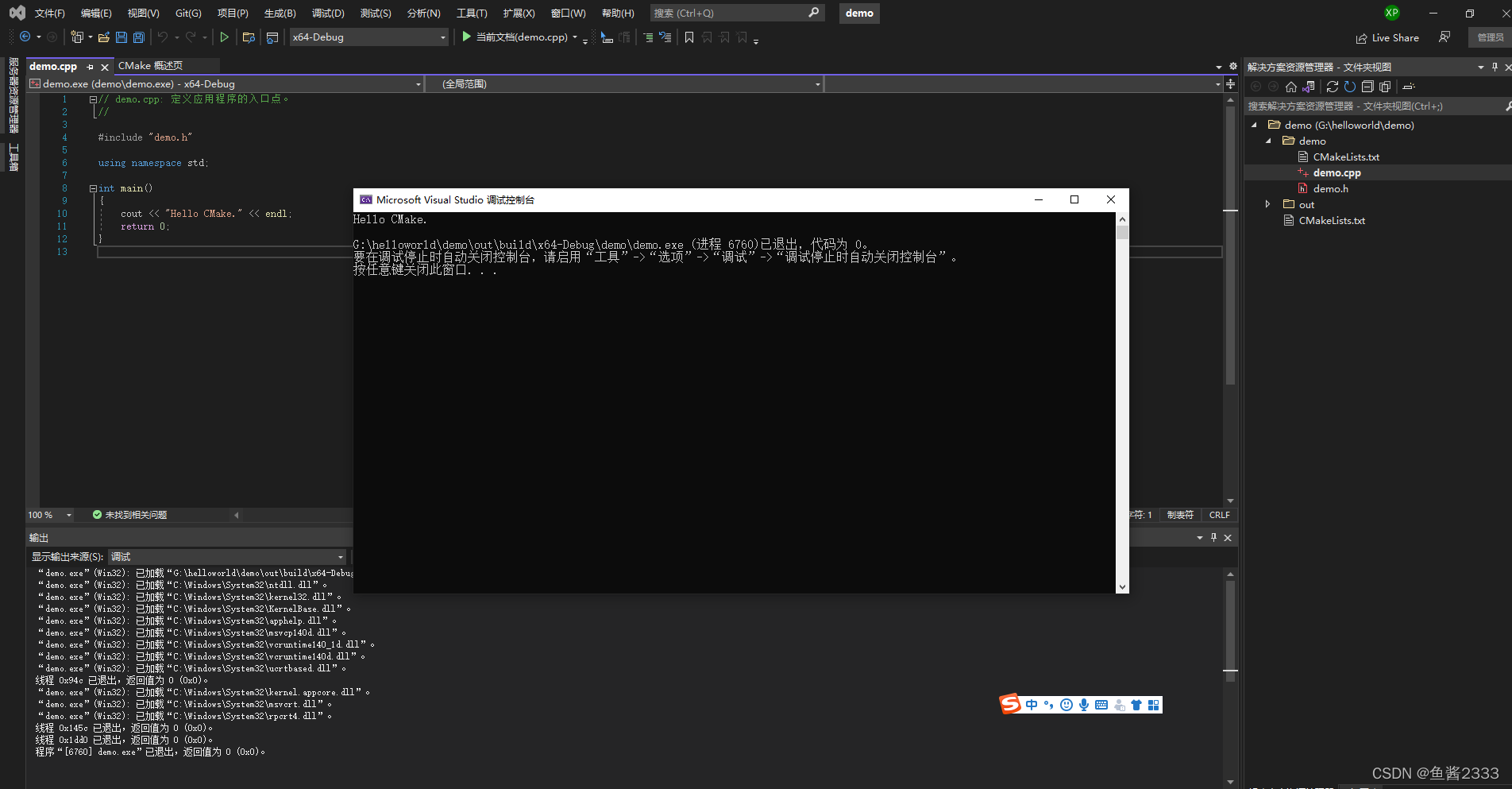Start debugging current document demo.cpp
The image size is (1512, 789).
(515, 37)
